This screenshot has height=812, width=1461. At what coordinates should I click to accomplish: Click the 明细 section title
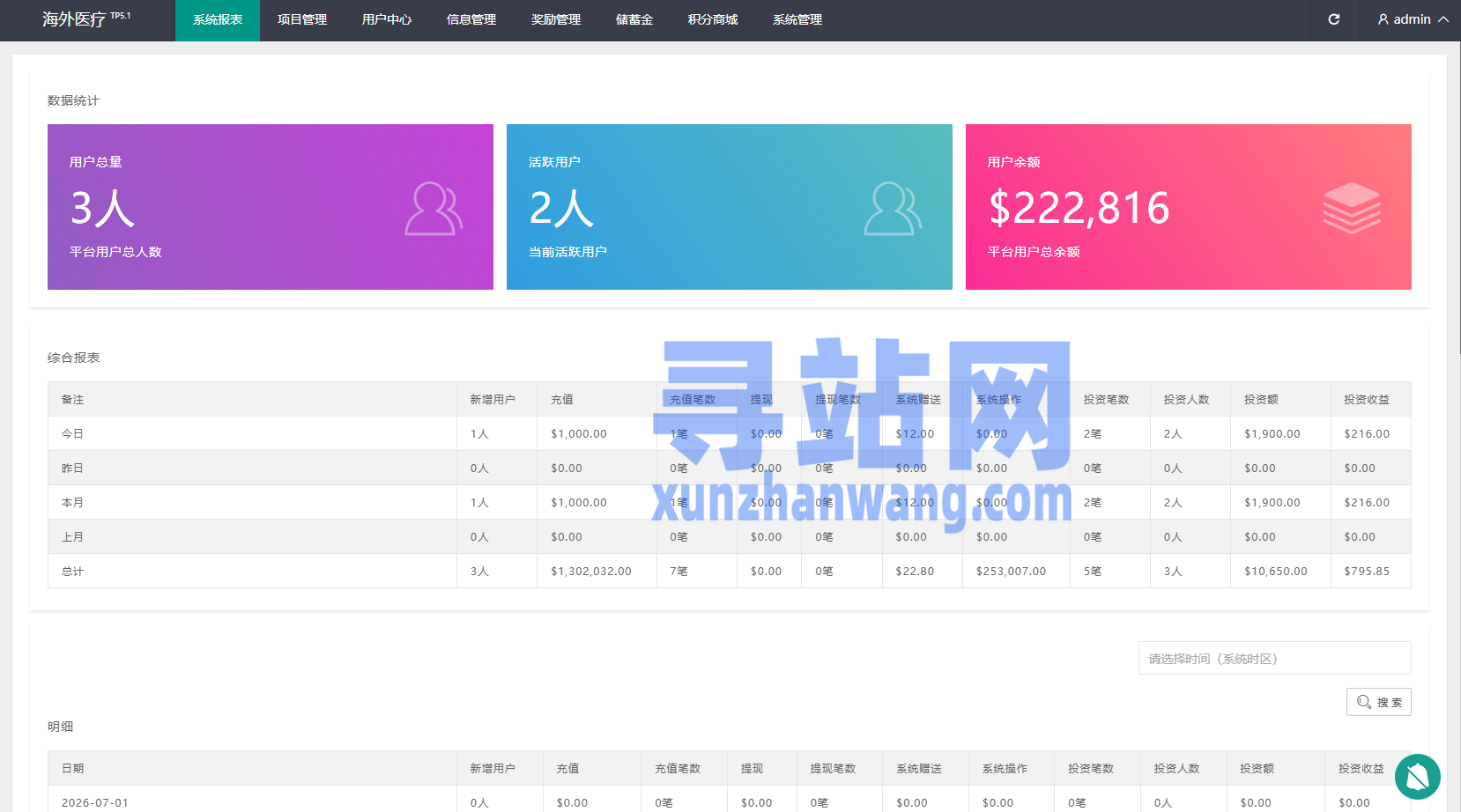(60, 727)
